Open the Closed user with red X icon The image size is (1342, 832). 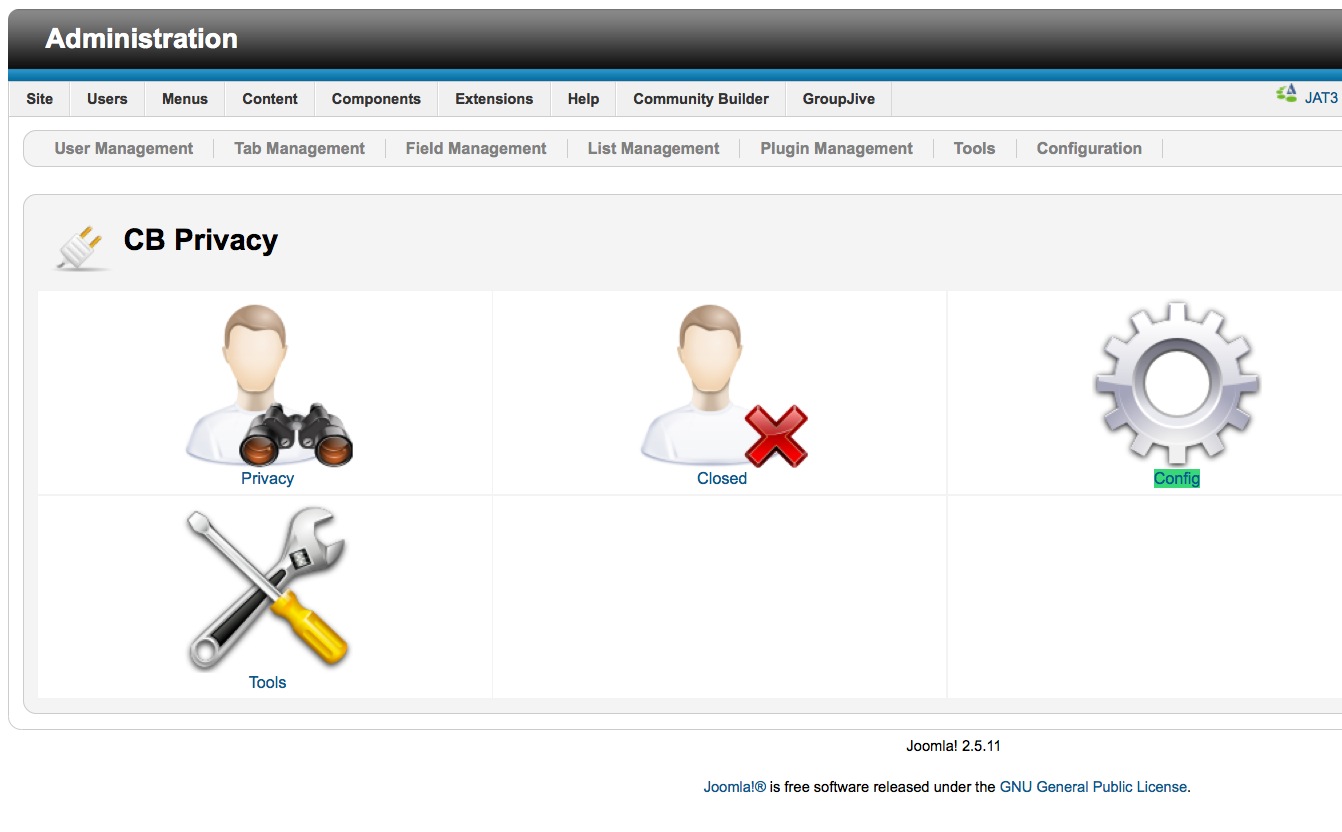tap(723, 385)
